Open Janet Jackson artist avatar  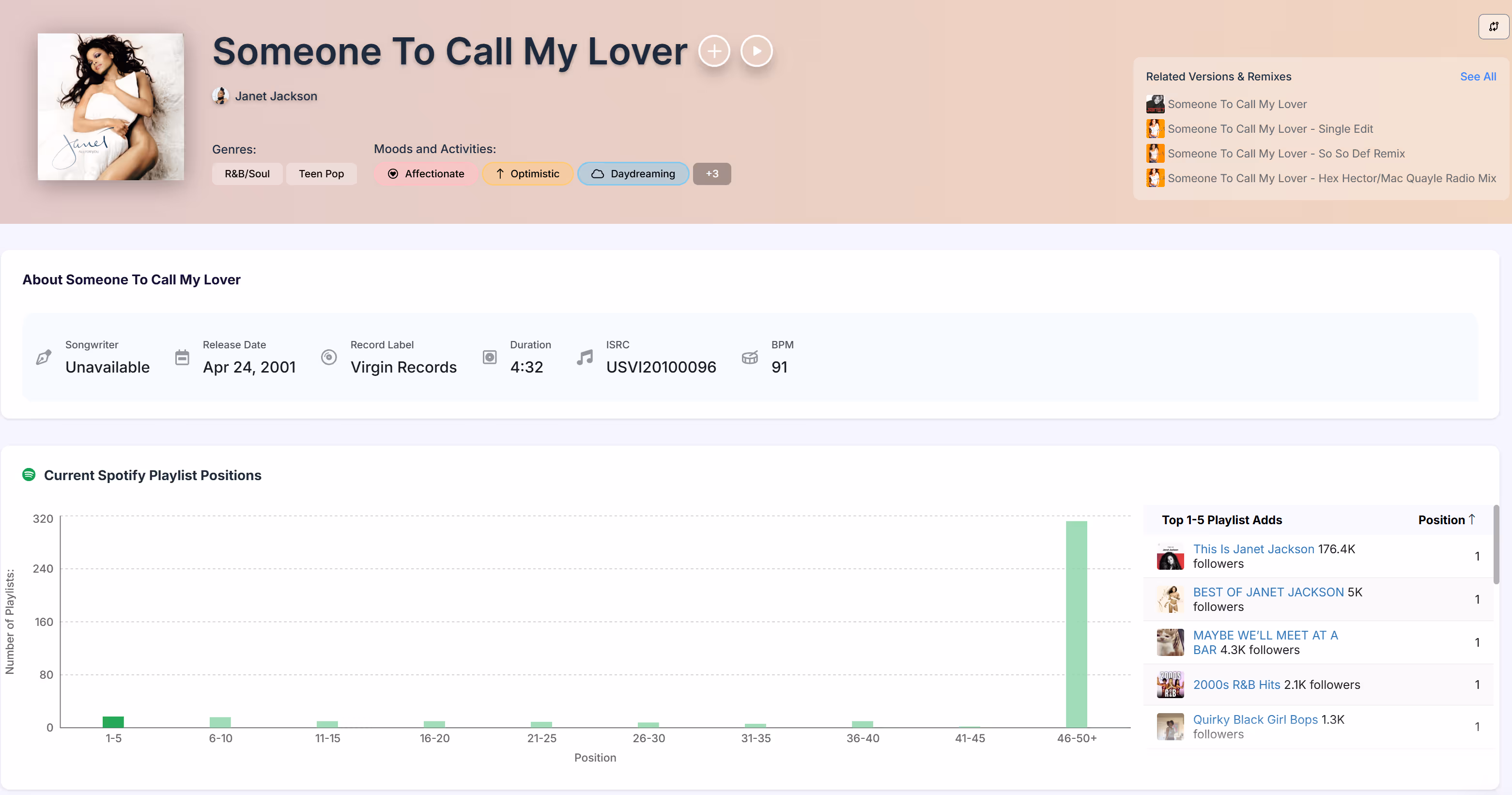(221, 96)
